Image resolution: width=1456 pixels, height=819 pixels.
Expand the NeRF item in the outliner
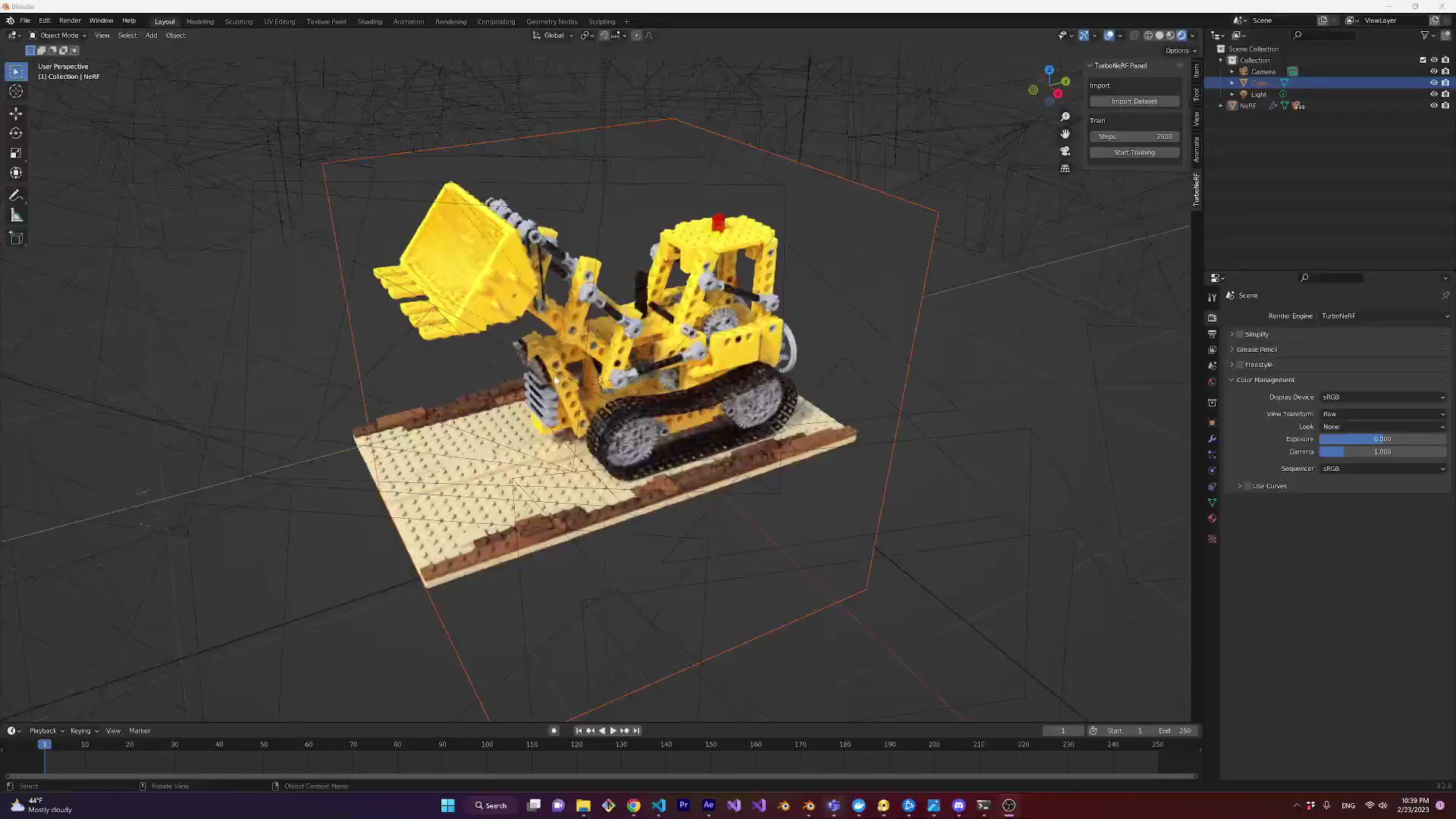(1221, 105)
